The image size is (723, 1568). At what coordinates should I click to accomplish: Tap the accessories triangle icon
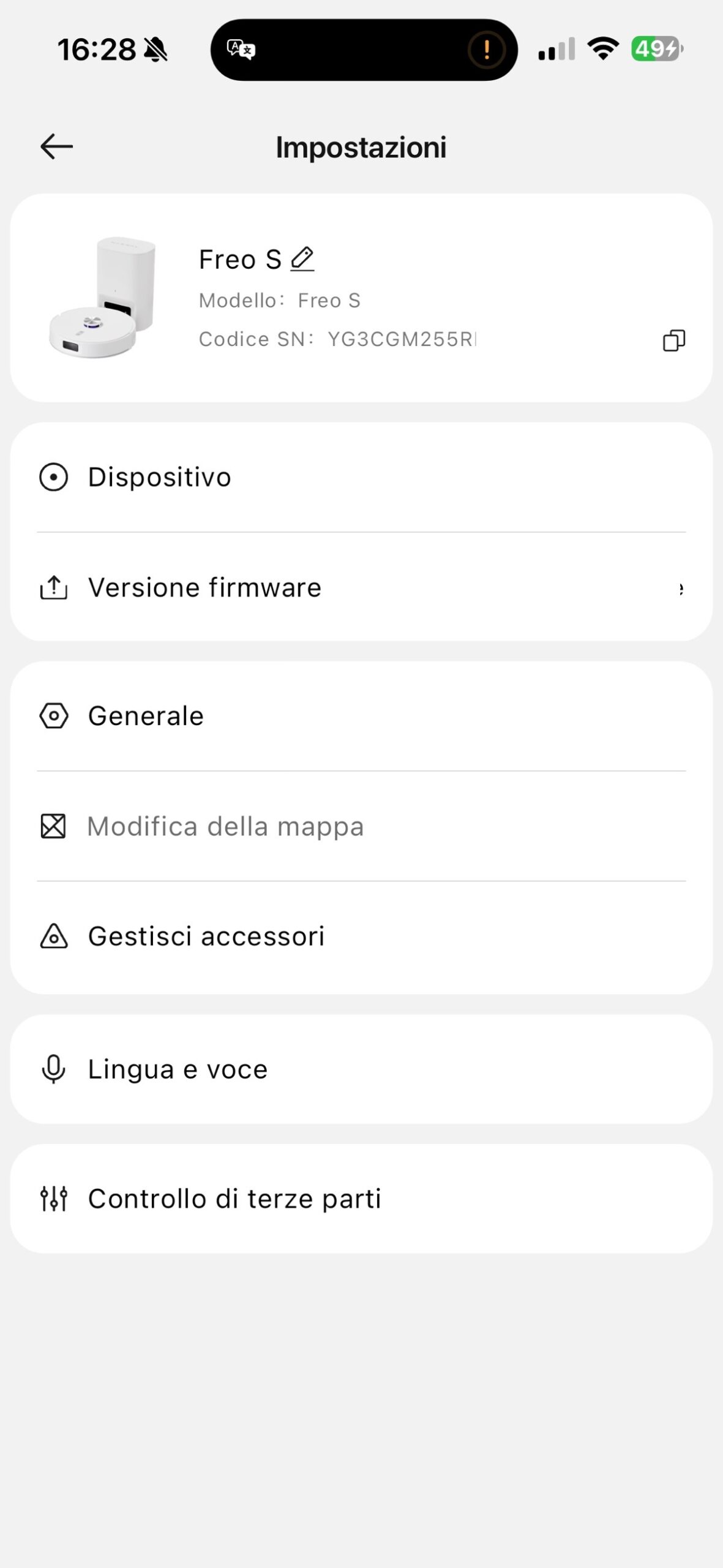[x=54, y=937]
